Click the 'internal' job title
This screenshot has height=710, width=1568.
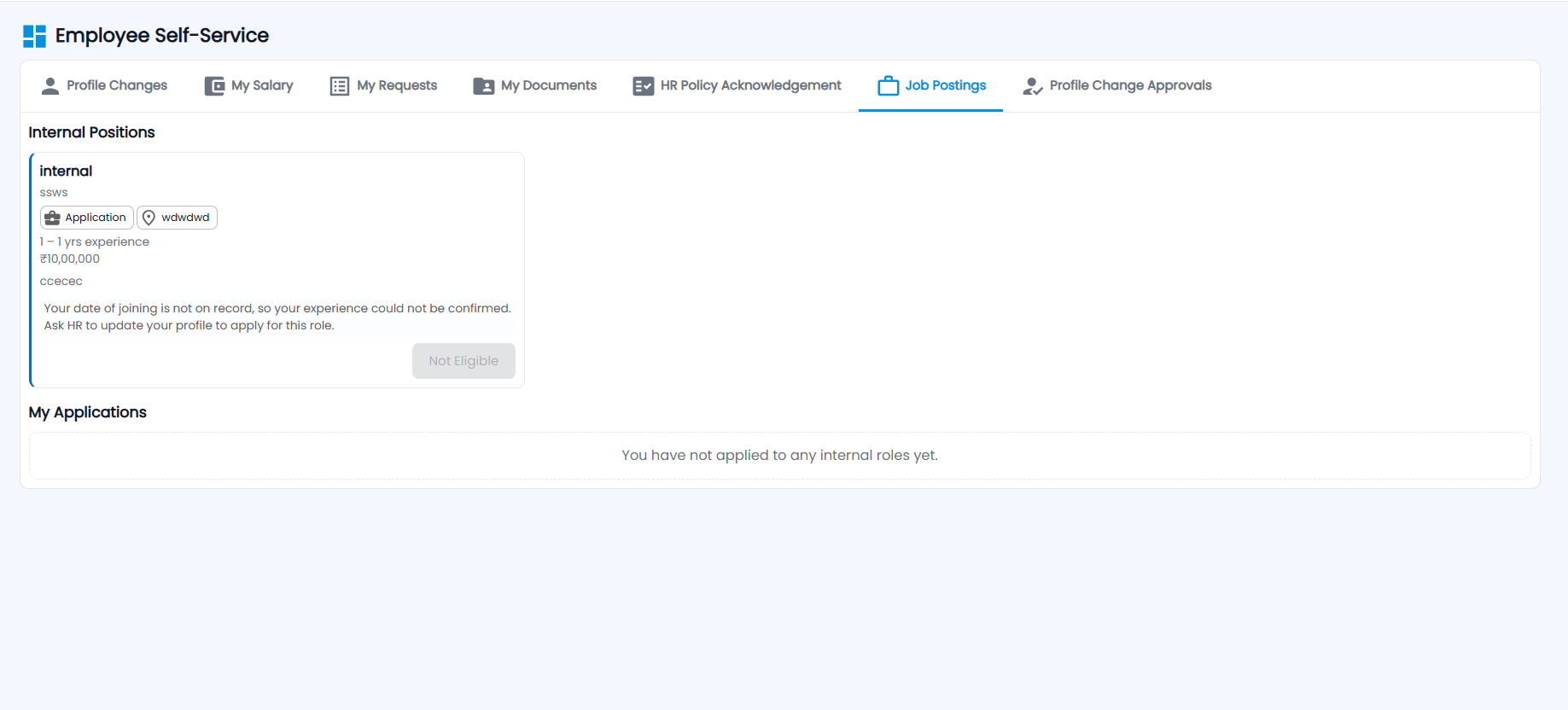coord(66,171)
